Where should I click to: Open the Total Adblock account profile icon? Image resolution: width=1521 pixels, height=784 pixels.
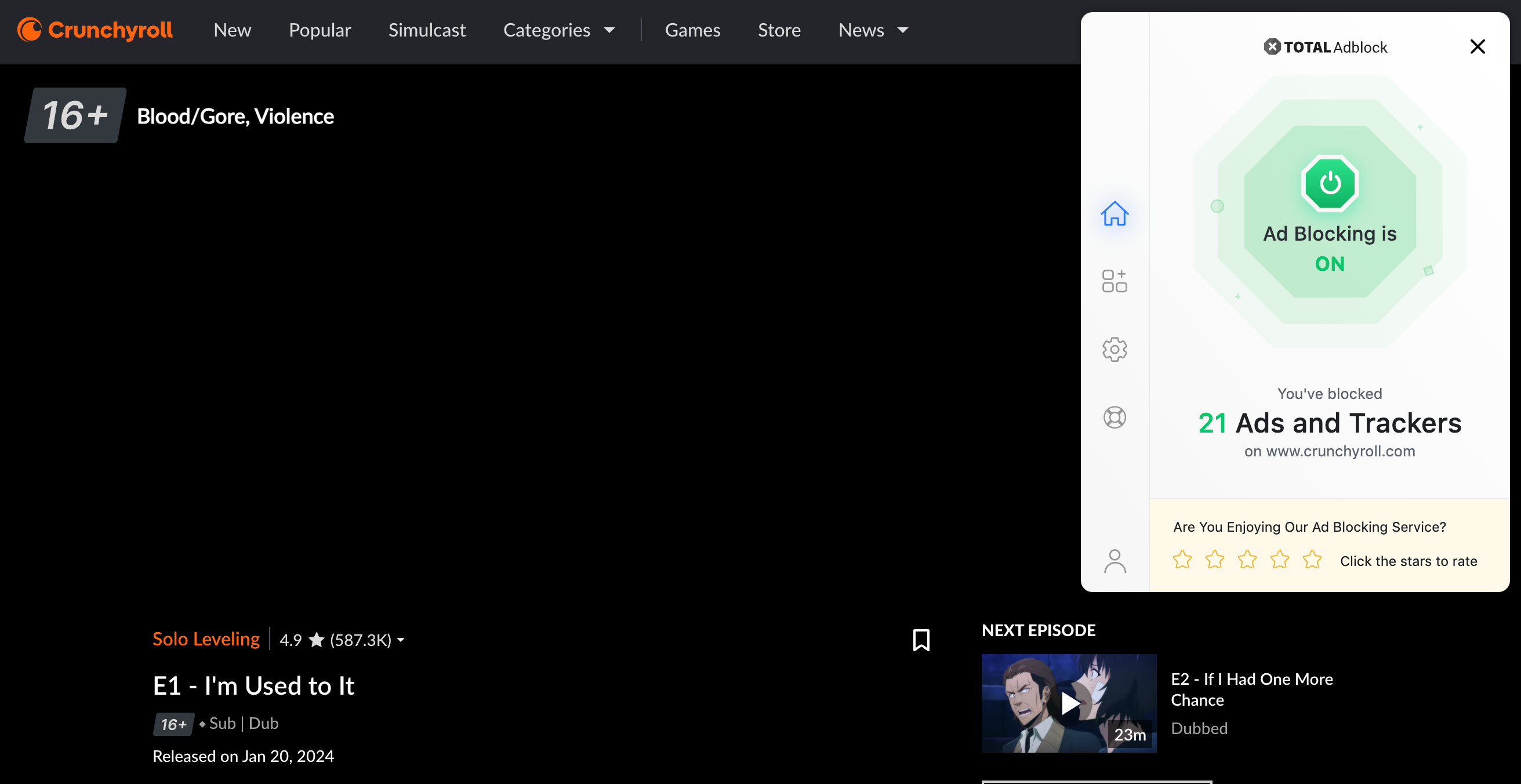click(x=1114, y=561)
